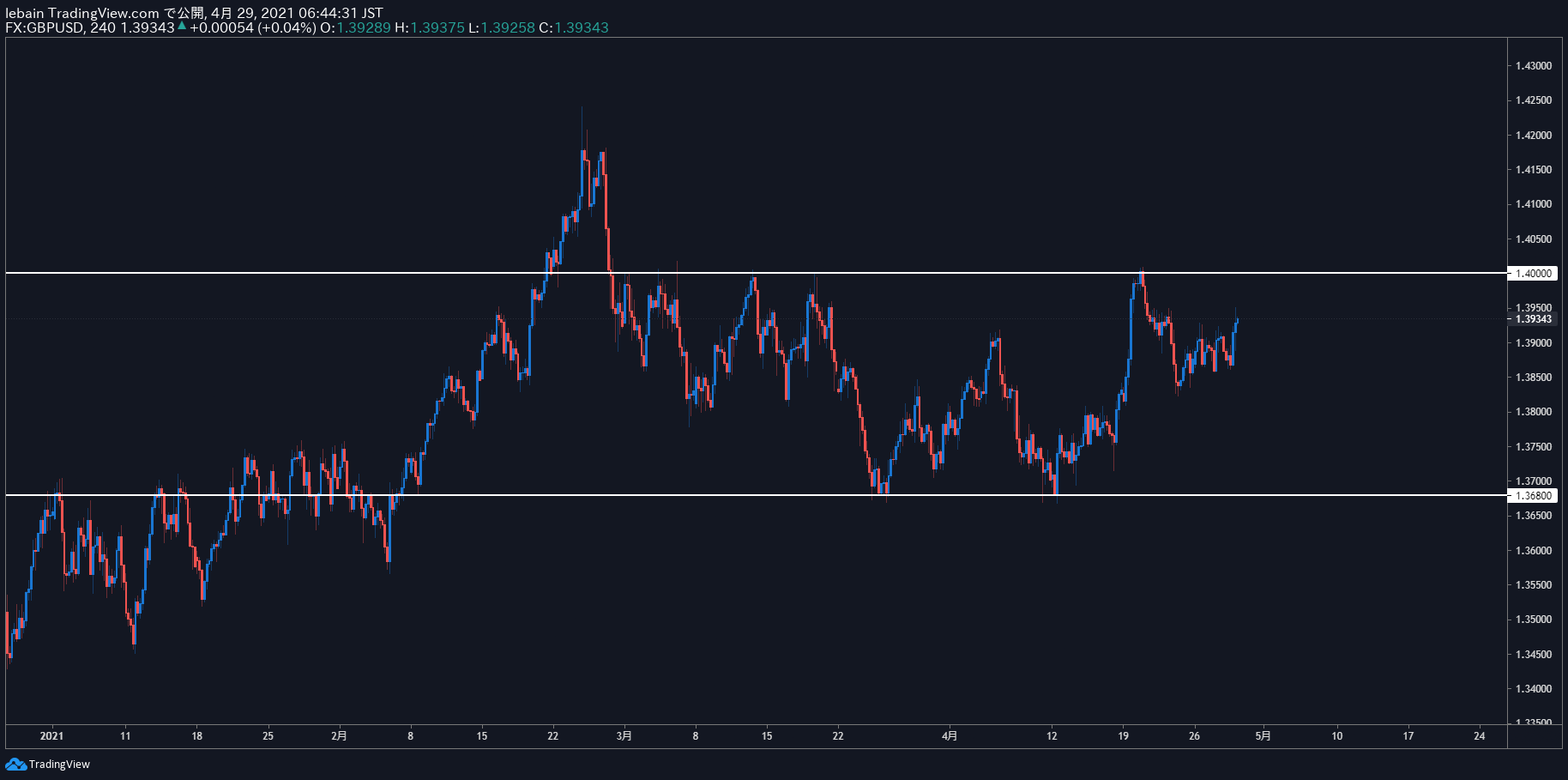Click the 1.36500 price axis label
1568x780 pixels.
[x=1533, y=516]
